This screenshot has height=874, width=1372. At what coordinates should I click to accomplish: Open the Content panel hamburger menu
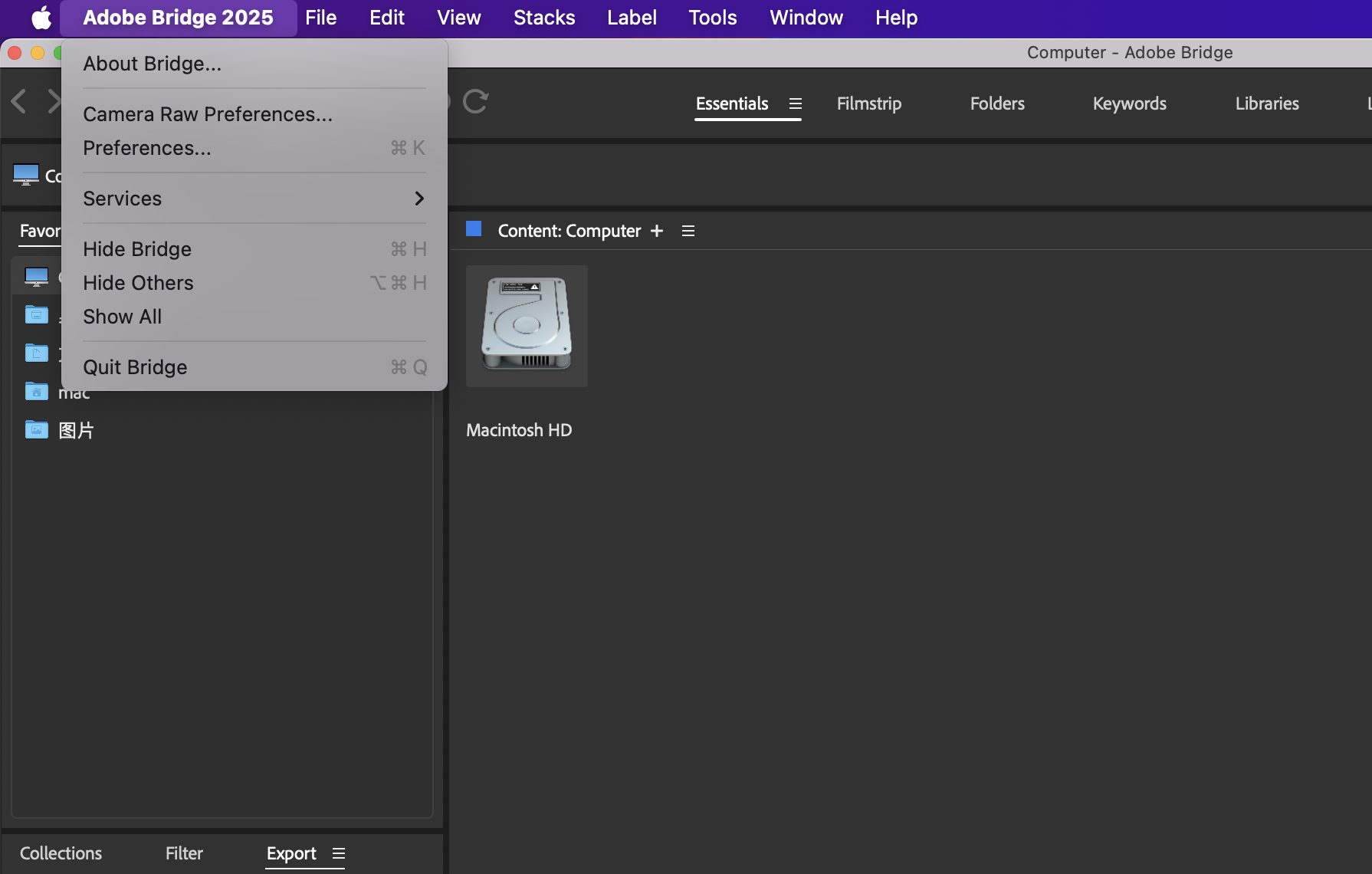tap(688, 231)
